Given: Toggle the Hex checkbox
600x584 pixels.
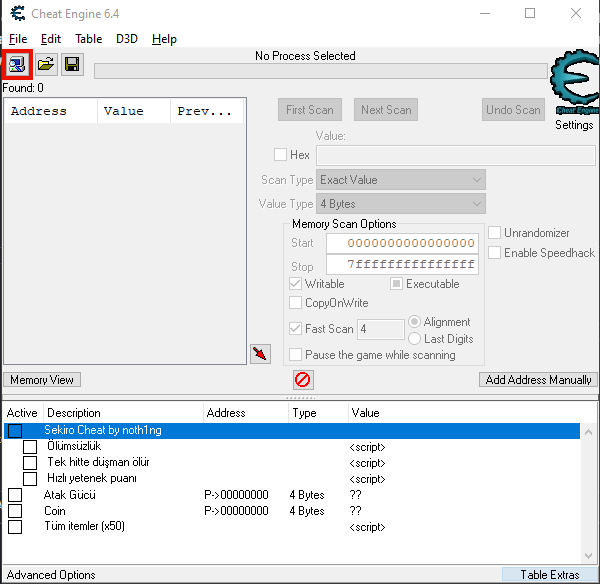Looking at the screenshot, I should [x=280, y=155].
